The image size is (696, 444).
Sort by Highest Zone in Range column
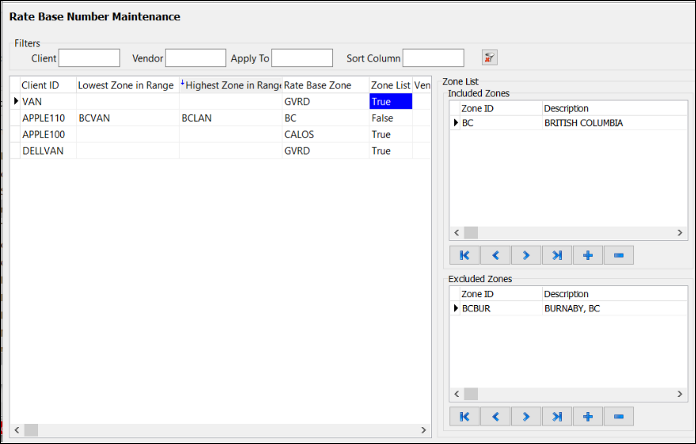tap(232, 85)
